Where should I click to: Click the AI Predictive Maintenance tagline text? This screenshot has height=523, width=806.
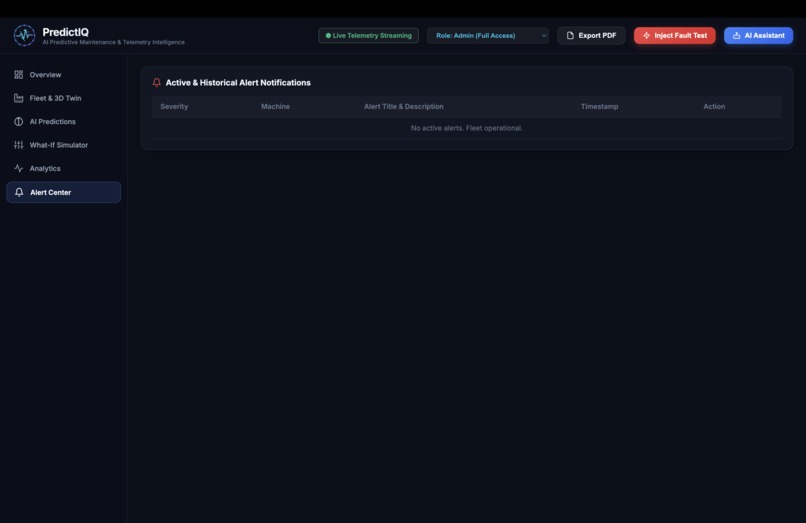coord(114,42)
